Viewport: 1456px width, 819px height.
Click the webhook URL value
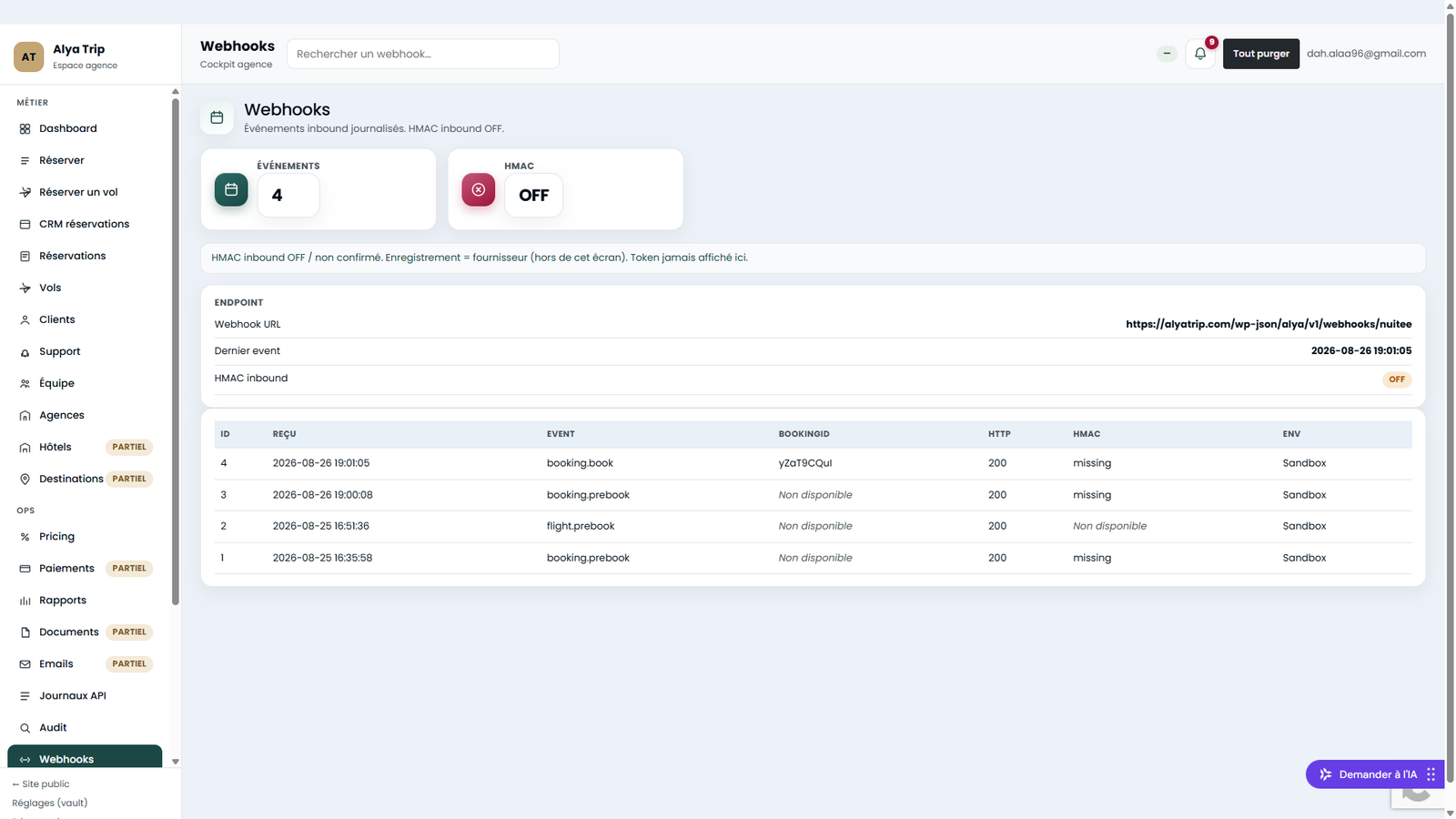(x=1269, y=324)
